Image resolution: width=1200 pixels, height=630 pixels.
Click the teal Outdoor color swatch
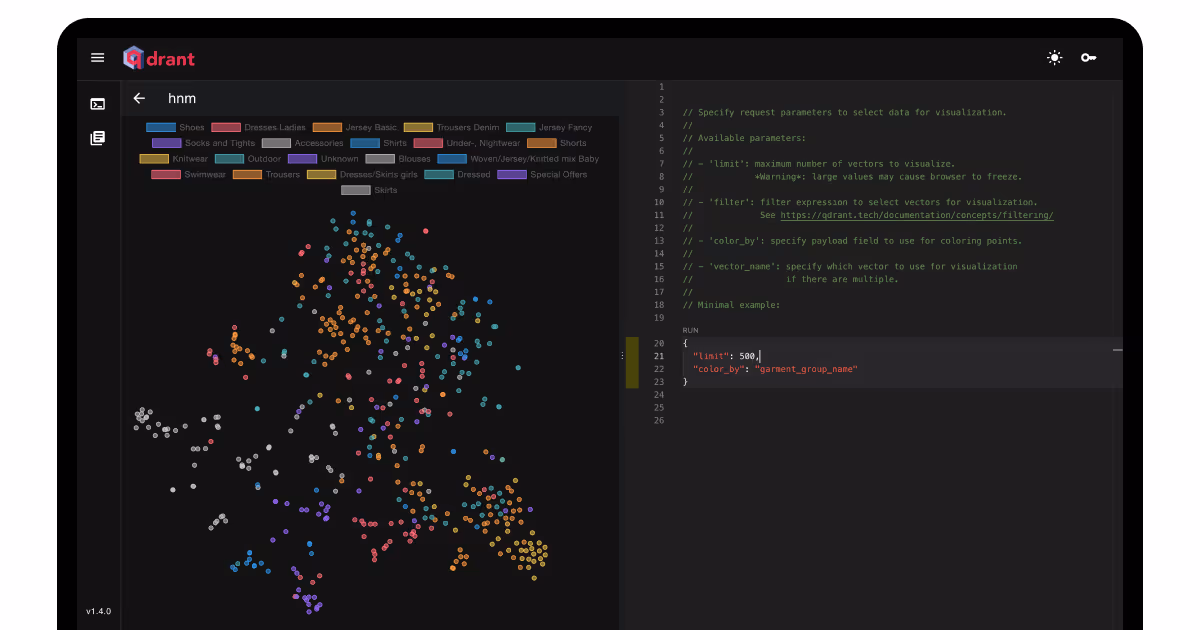[x=229, y=159]
